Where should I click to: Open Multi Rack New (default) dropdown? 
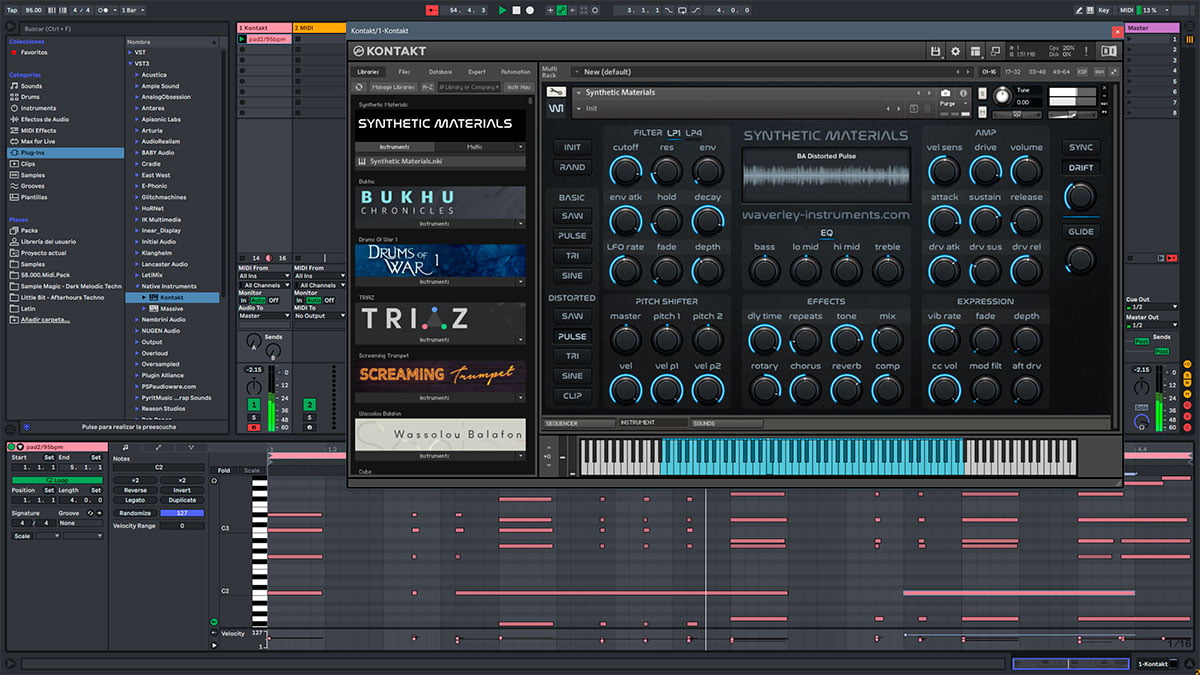[771, 72]
